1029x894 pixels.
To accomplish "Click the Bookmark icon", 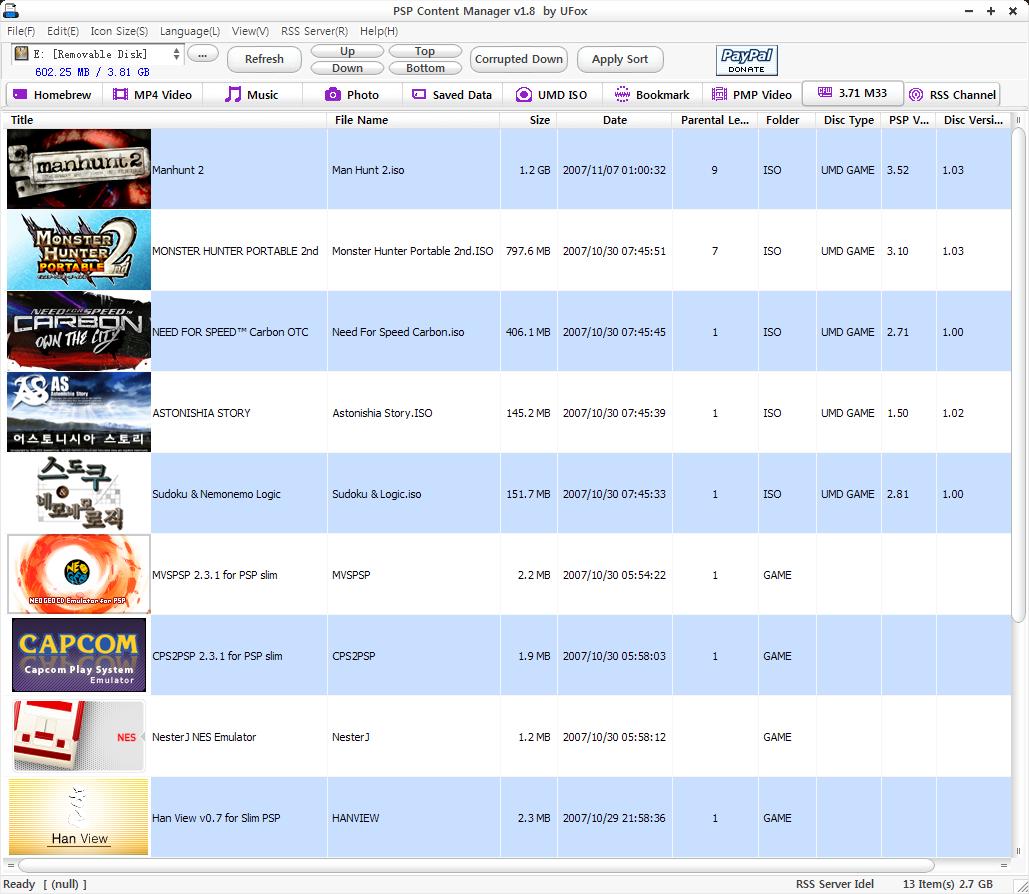I will [x=621, y=95].
